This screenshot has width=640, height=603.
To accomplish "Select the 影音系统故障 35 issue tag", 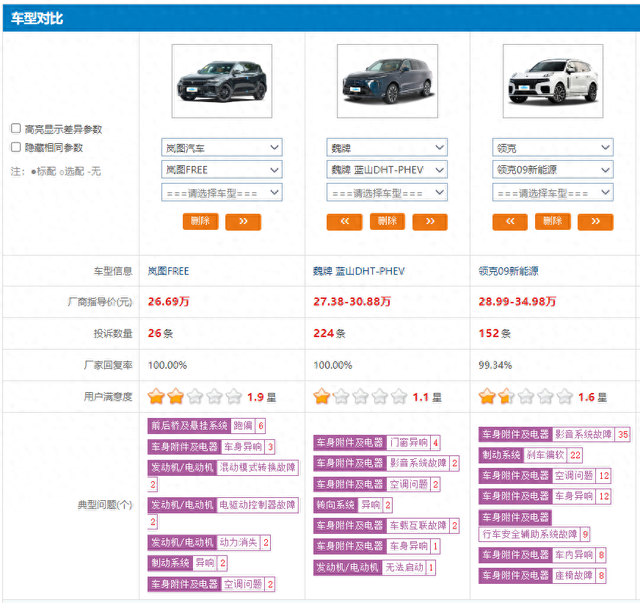I will 554,434.
